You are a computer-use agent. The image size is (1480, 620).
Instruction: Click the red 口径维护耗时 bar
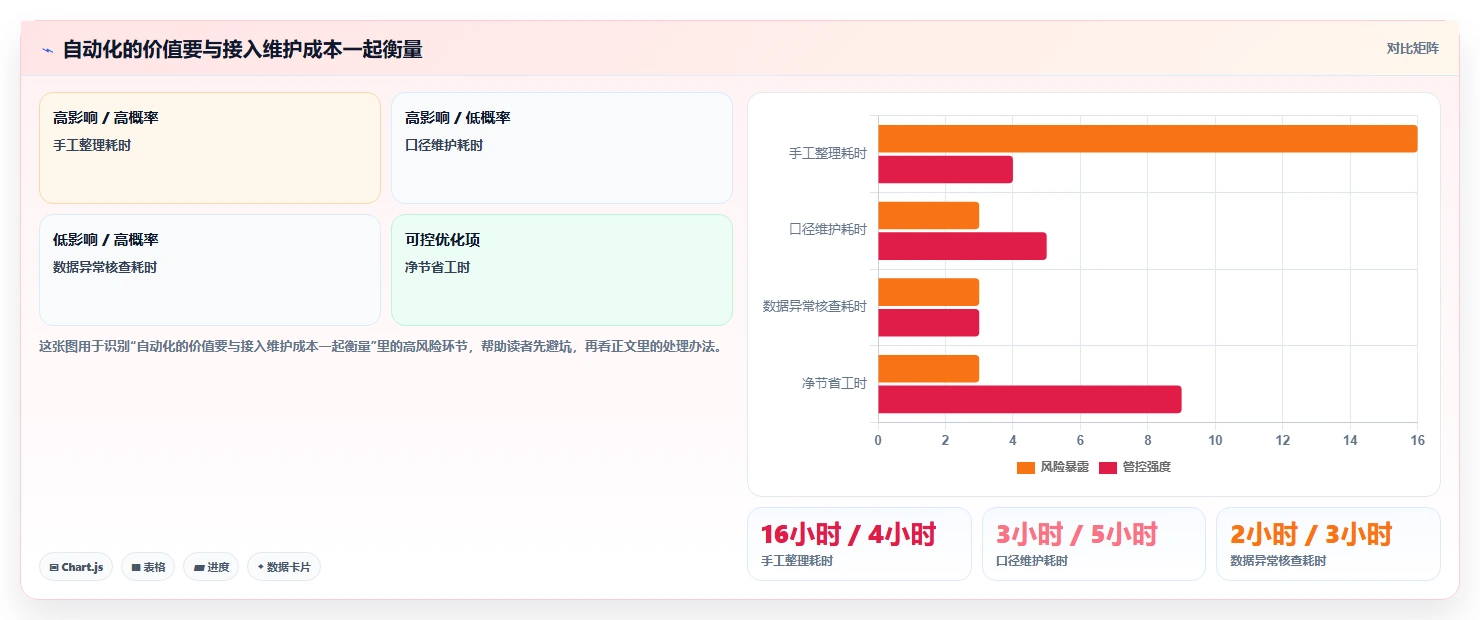pyautogui.click(x=962, y=246)
